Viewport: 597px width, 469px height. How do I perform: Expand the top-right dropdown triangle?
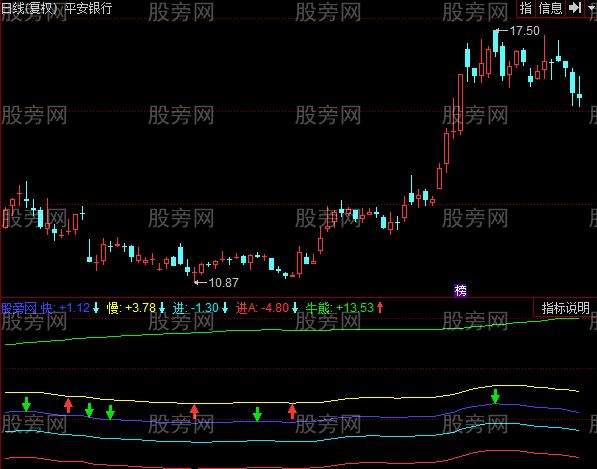pyautogui.click(x=591, y=8)
